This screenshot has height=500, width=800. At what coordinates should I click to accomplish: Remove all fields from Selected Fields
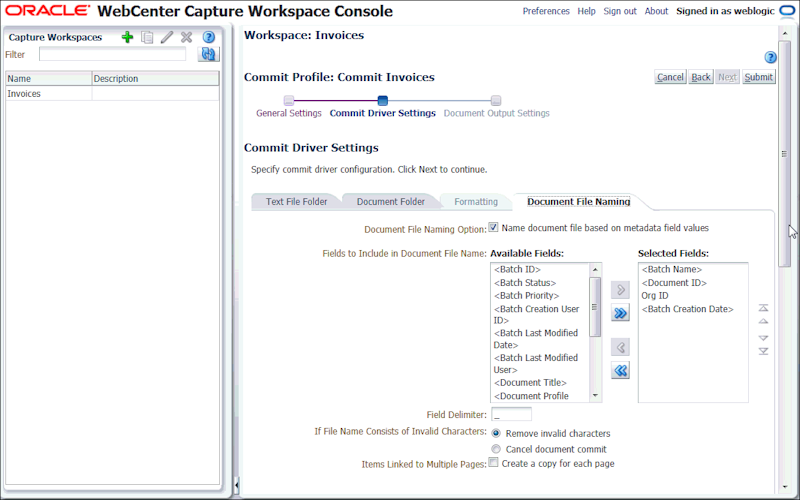point(620,370)
